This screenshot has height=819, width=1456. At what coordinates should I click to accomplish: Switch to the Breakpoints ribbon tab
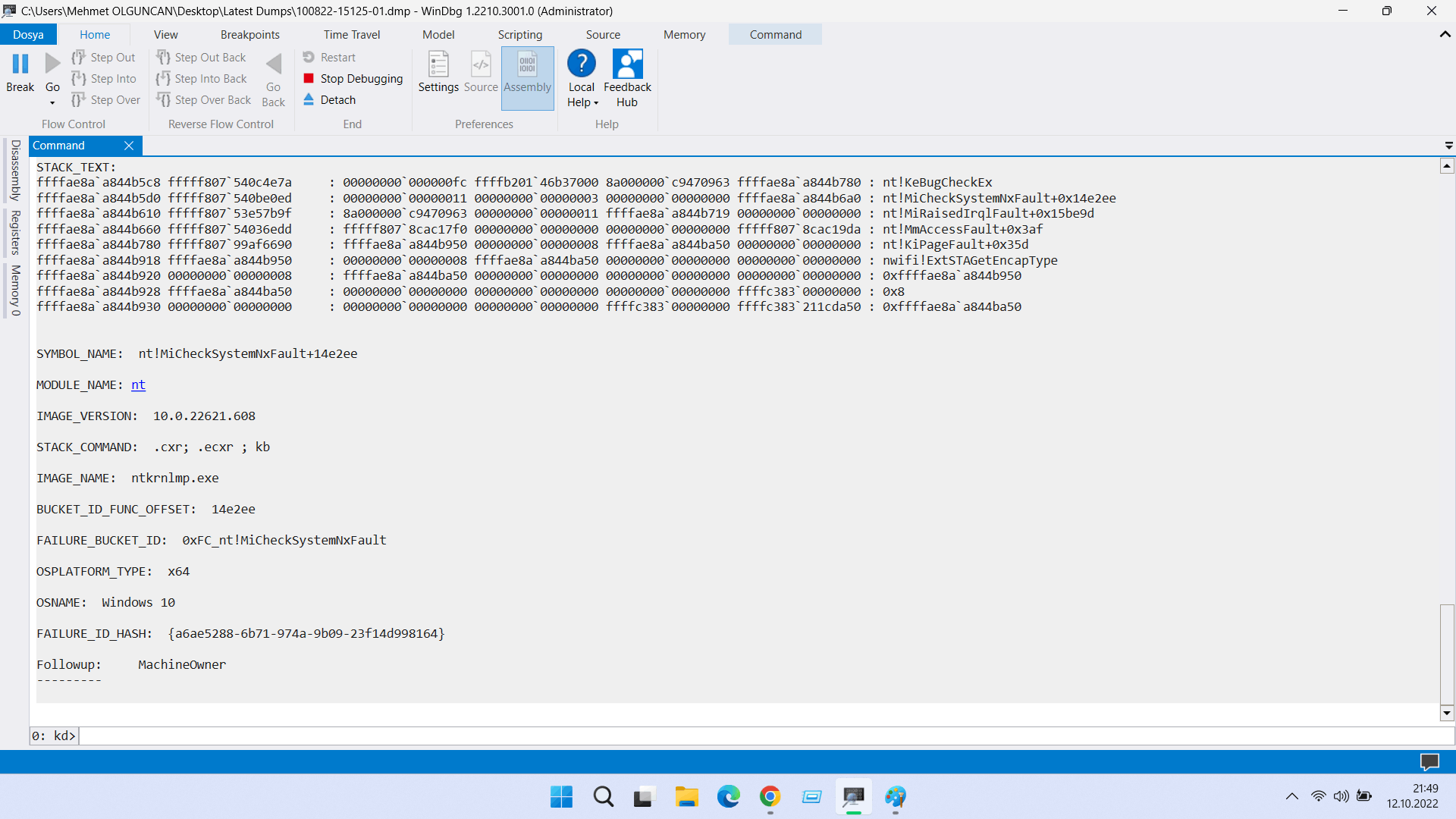point(249,35)
